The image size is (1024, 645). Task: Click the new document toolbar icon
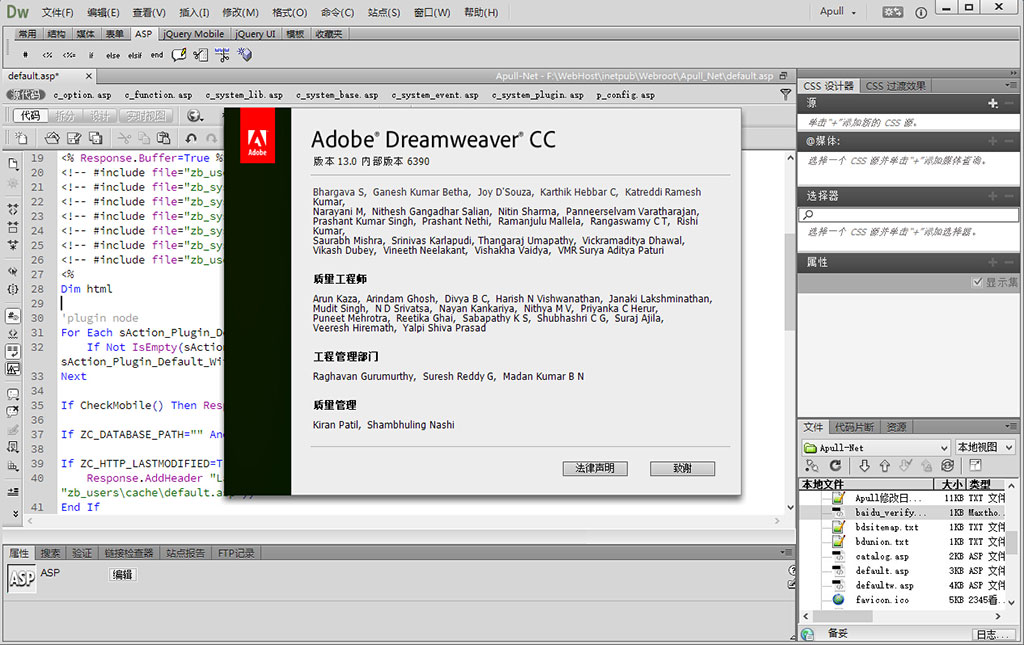tap(21, 138)
